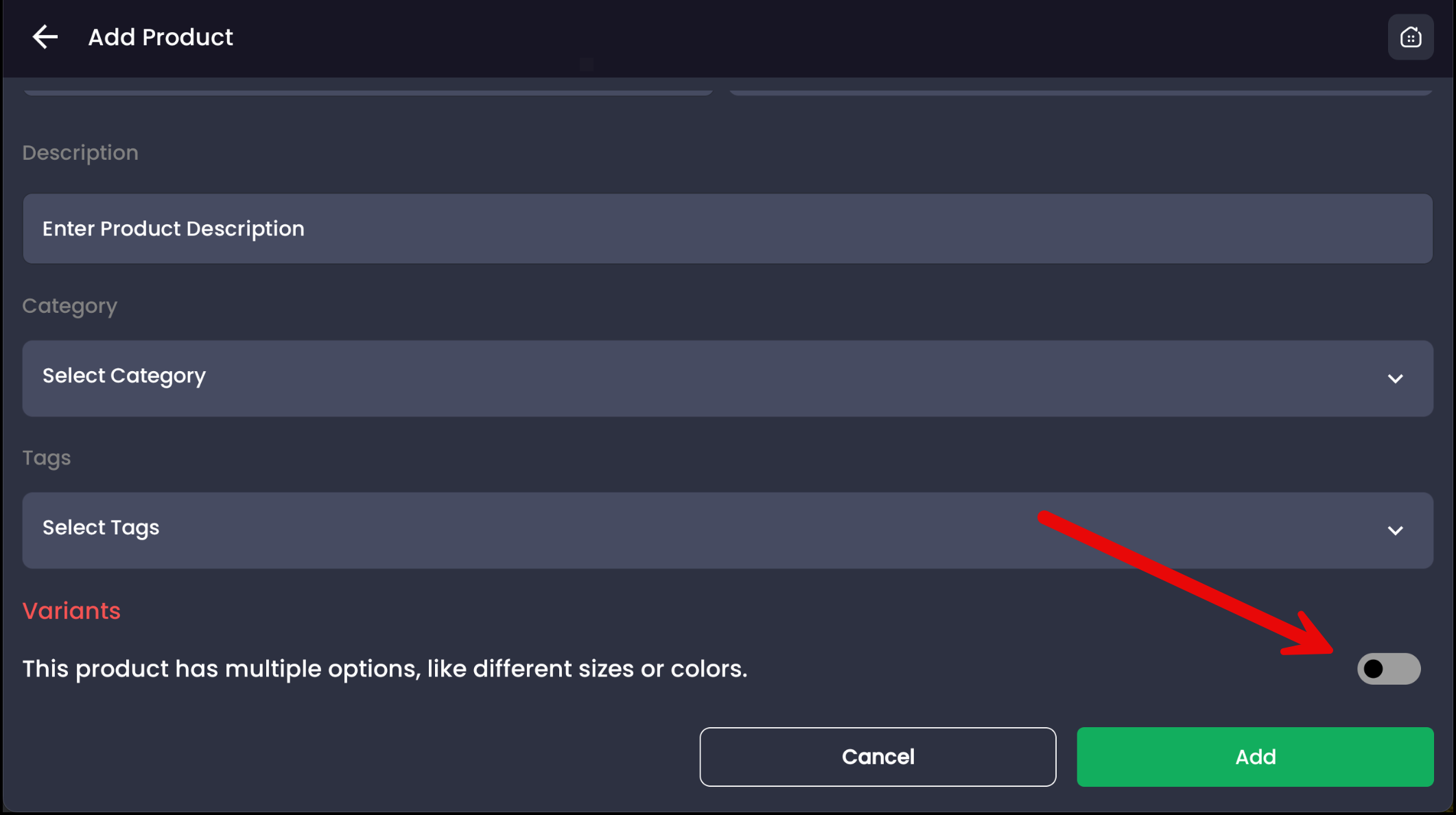Screen dimensions: 1456x815
Task: Click the Select Tags placeholder text
Action: coord(101,527)
